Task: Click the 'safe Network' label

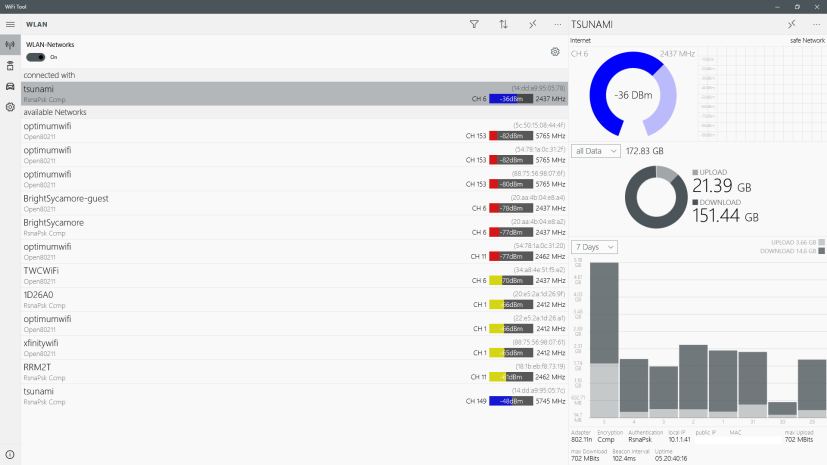Action: tap(807, 41)
